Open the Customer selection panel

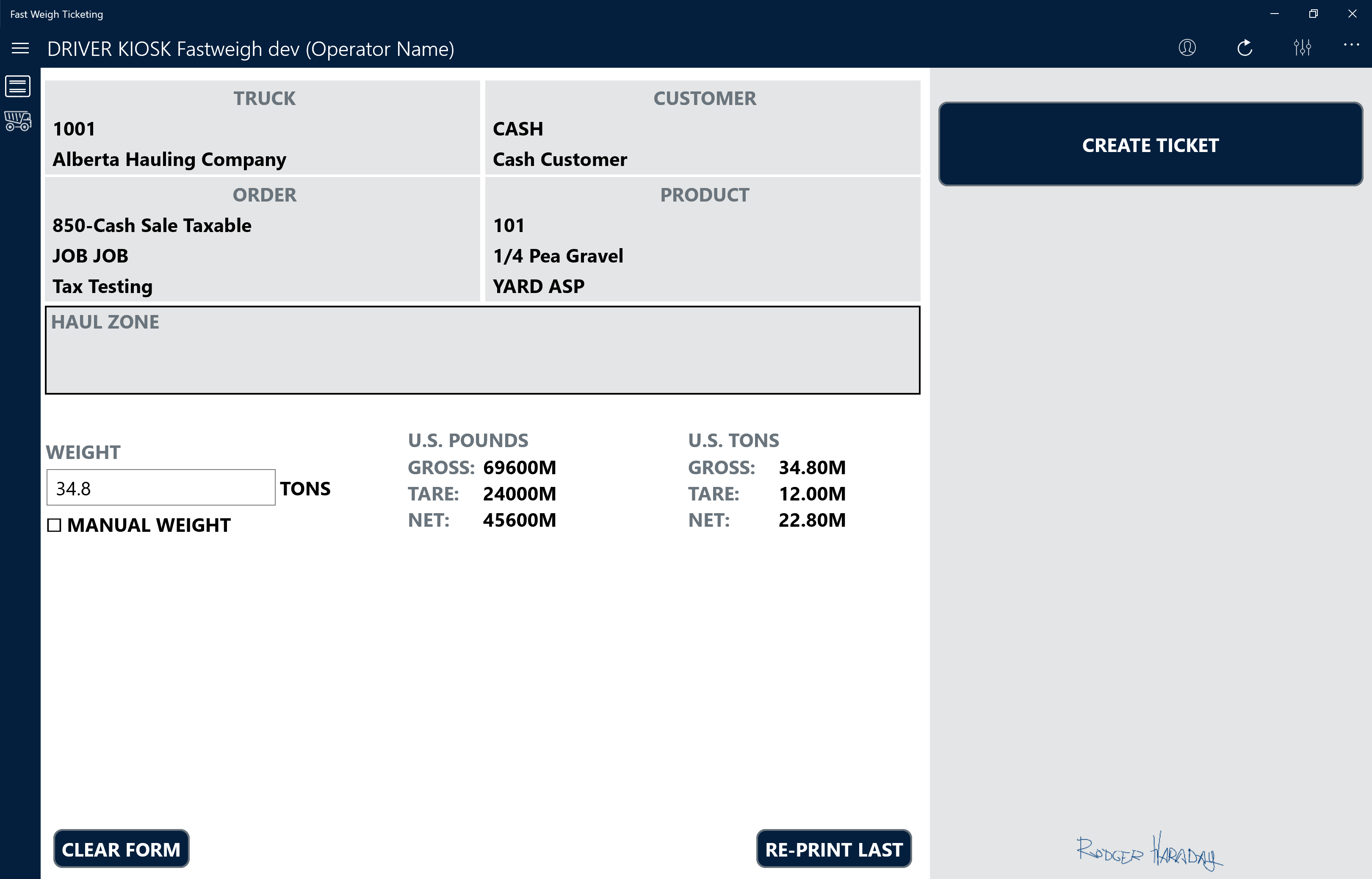coord(702,128)
